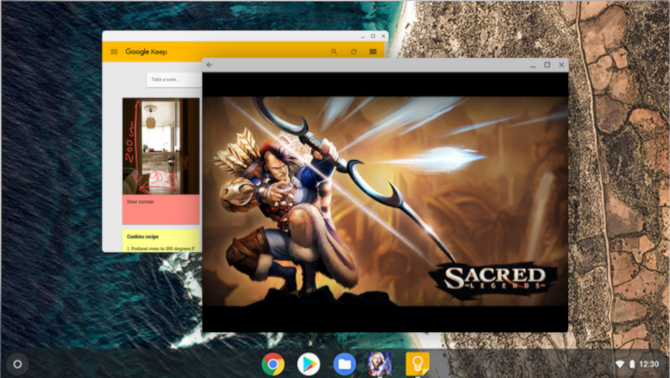Click the Take a note field

coord(174,79)
